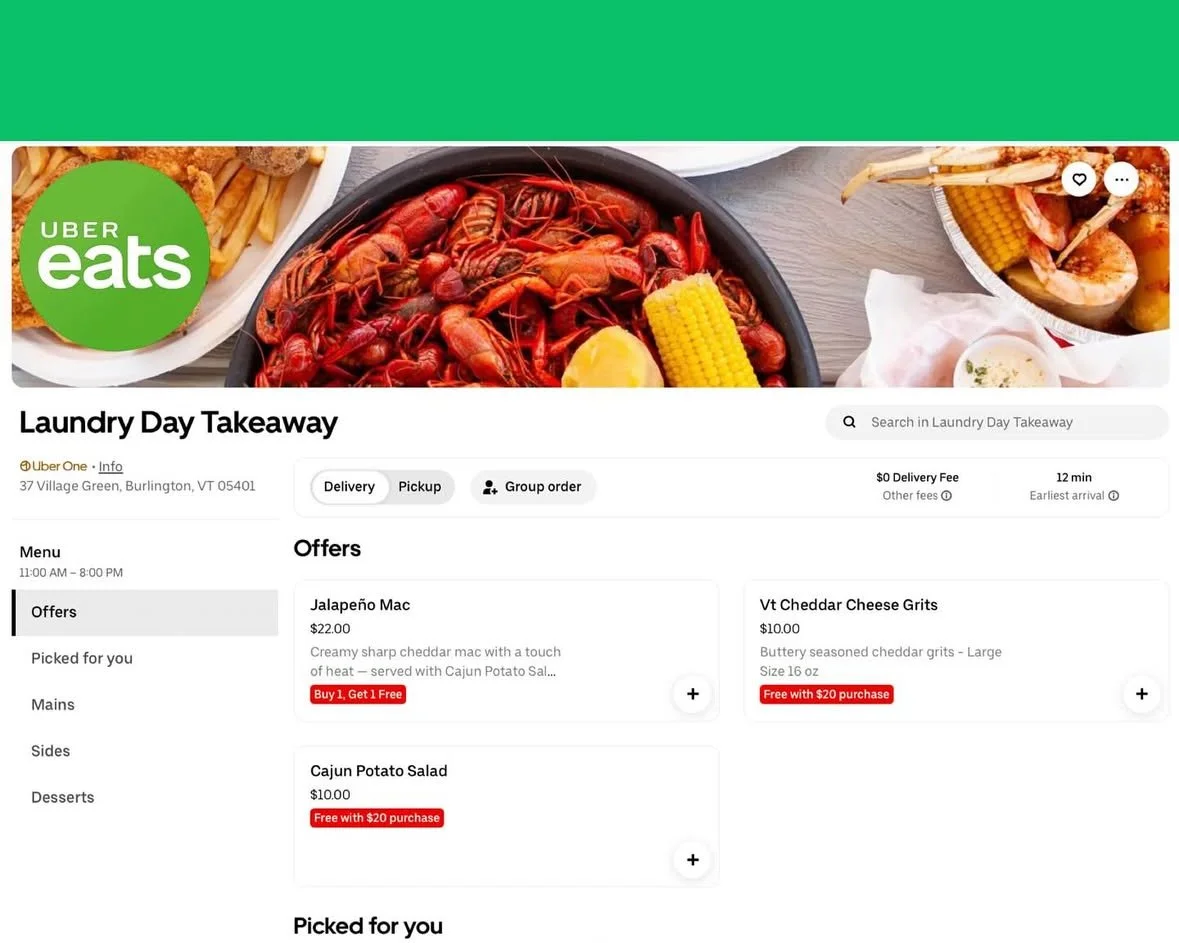Screen dimensions: 1179x943
Task: Add Jalapeño Mac with its plus icon
Action: [693, 693]
